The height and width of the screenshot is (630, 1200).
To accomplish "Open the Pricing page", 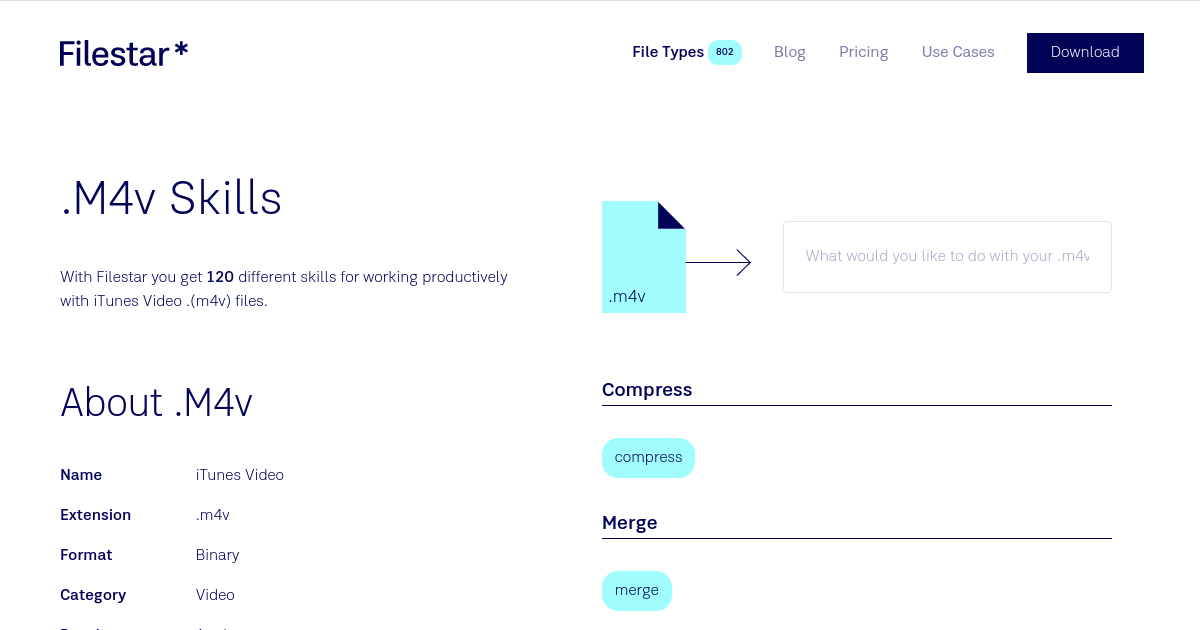I will [x=864, y=52].
